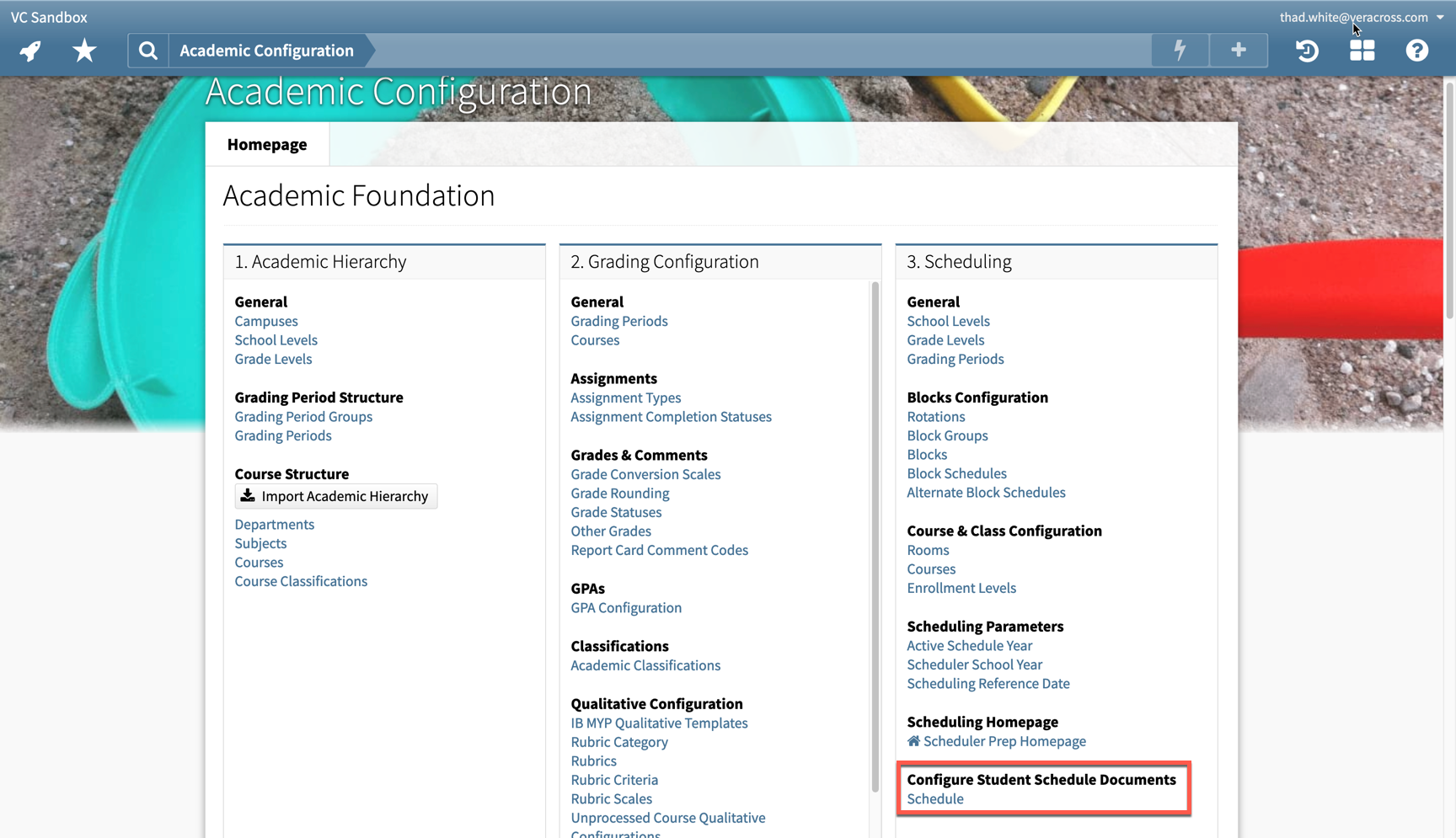Click the lightning bolt quick actions icon
This screenshot has width=1456, height=838.
coord(1180,51)
